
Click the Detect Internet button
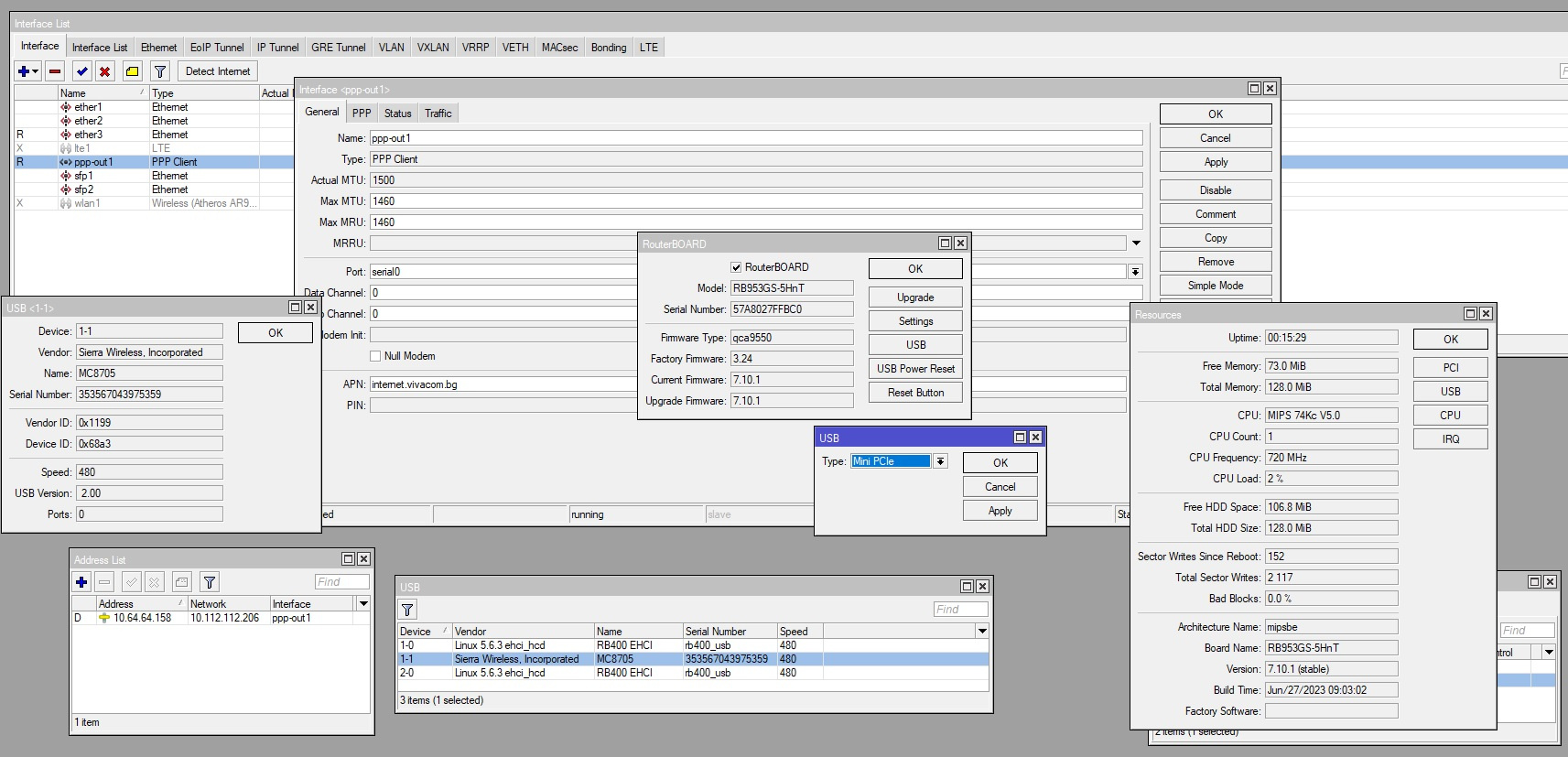pyautogui.click(x=218, y=71)
